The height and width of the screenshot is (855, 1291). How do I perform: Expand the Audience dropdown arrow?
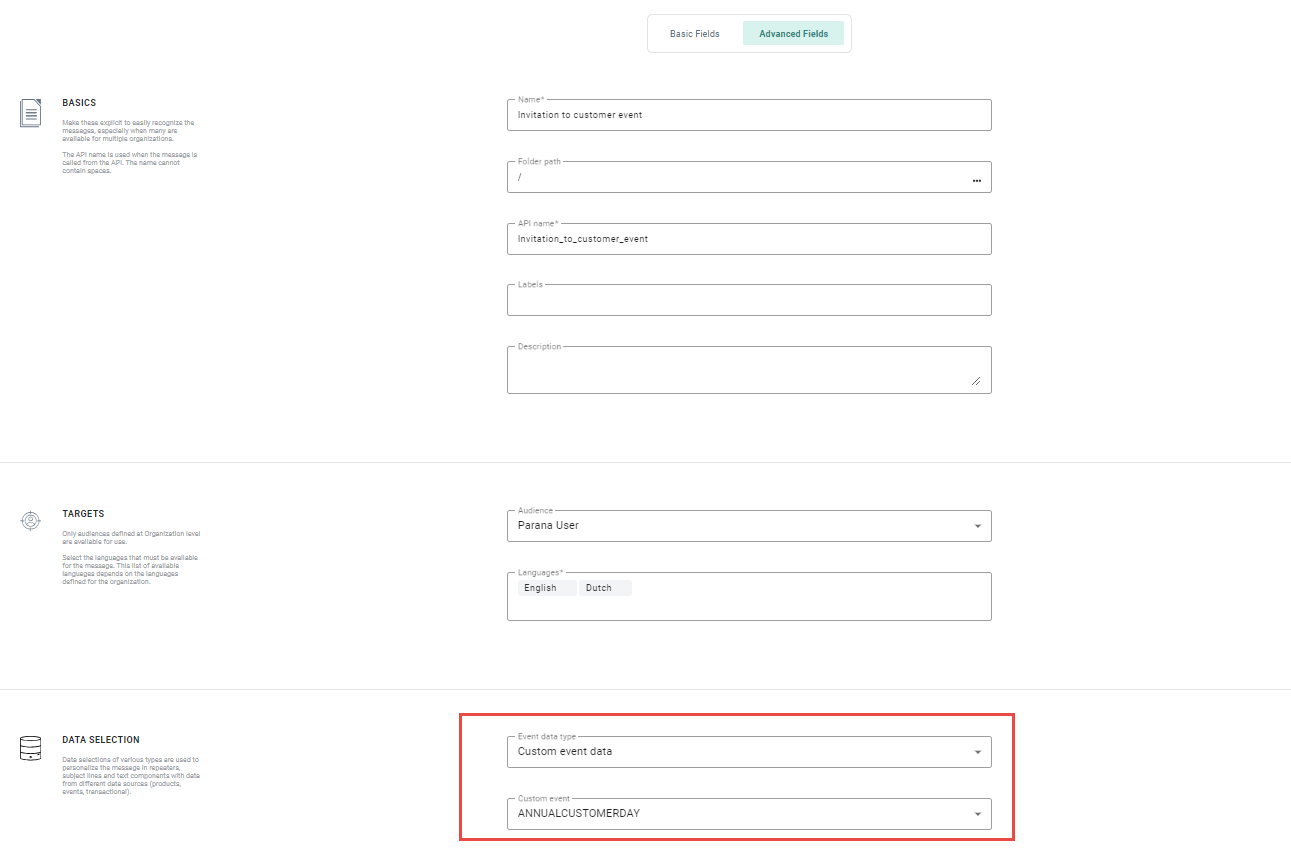coord(977,526)
